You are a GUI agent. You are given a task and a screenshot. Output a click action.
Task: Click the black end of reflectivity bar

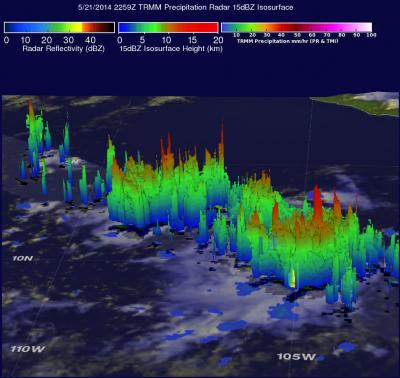[x=108, y=27]
